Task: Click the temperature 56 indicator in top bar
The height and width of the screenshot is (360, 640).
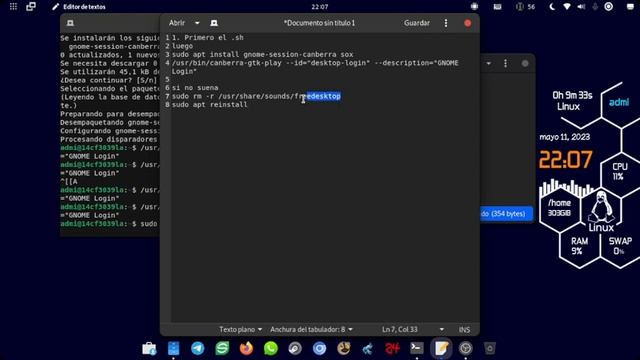Action: [526, 7]
